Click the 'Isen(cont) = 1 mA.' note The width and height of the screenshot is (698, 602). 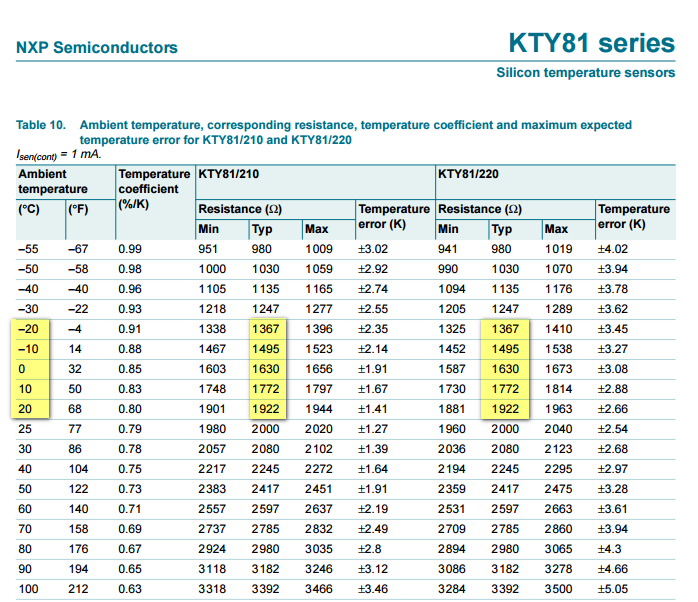(59, 155)
